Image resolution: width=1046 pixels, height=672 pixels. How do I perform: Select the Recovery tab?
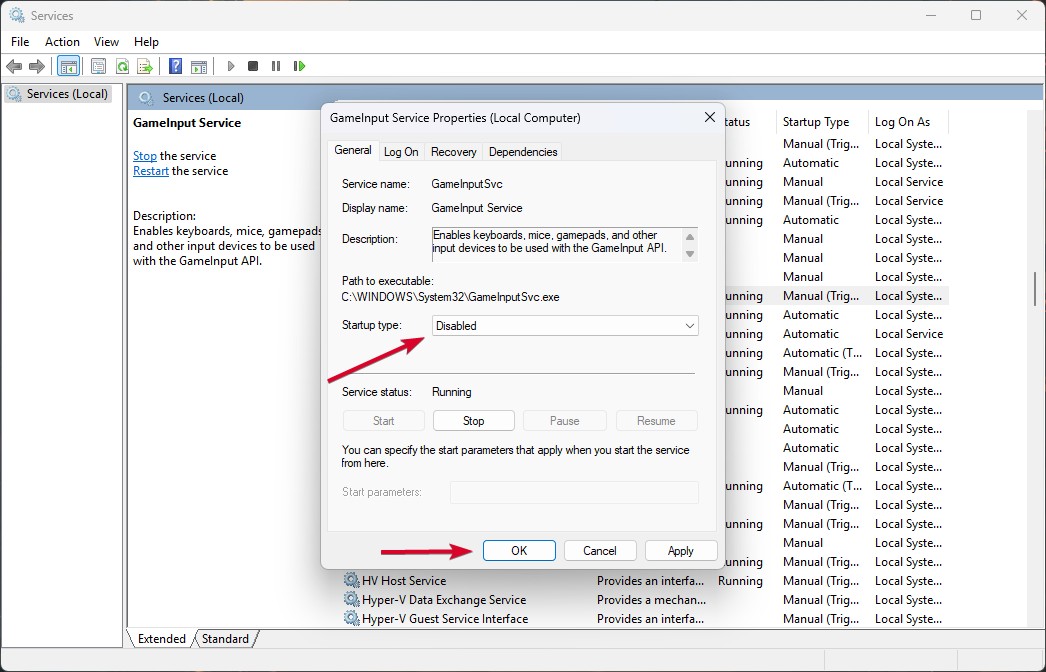pos(453,151)
